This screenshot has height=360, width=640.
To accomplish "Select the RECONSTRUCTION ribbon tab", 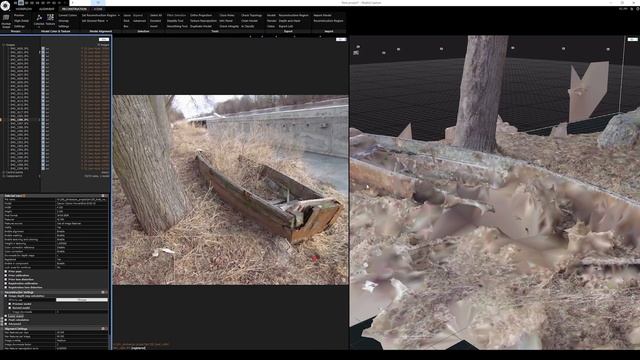I will click(x=74, y=9).
